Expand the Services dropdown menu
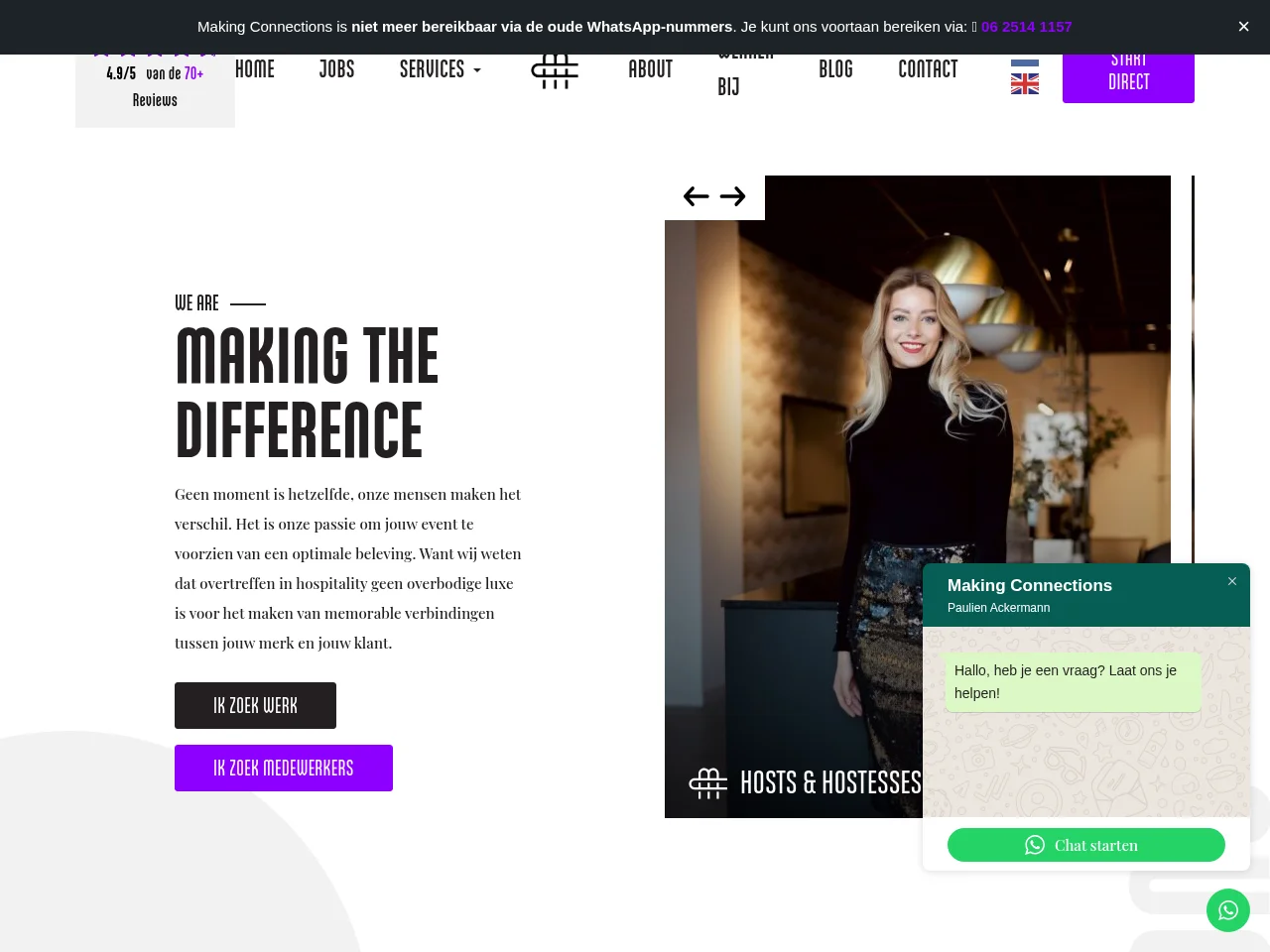Screen dimensions: 1270x952 [x=441, y=69]
